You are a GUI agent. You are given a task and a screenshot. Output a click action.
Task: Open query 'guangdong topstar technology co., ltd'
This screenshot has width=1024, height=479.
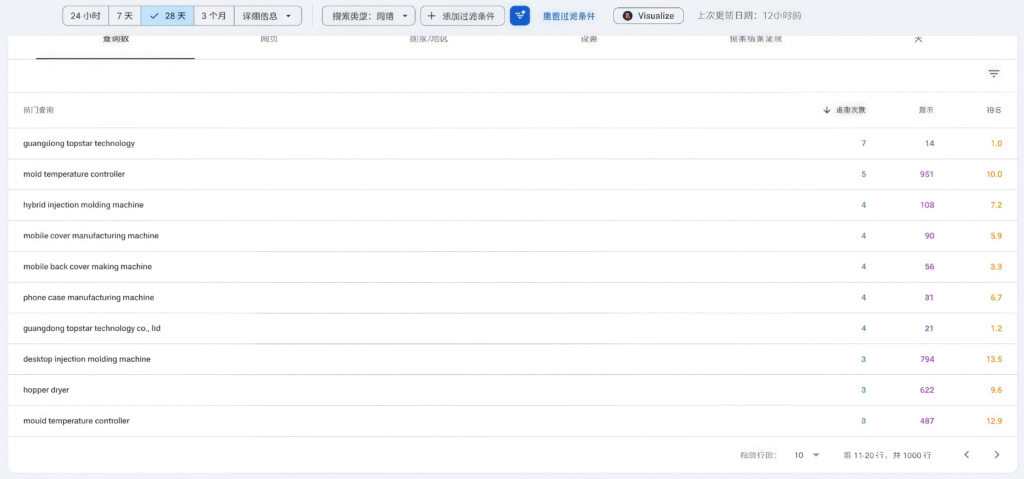(91, 328)
